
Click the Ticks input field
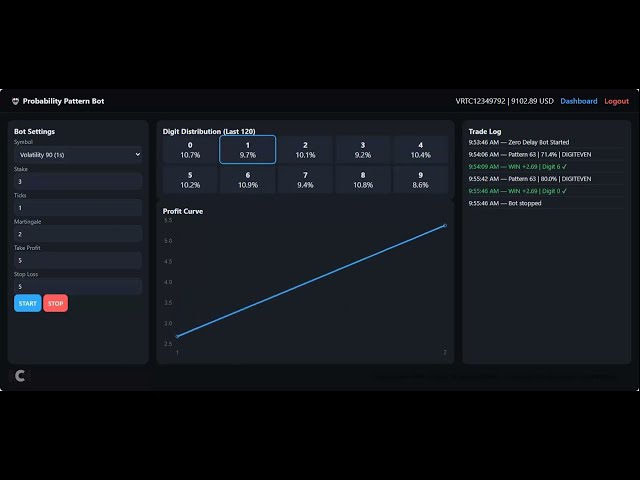[78, 208]
